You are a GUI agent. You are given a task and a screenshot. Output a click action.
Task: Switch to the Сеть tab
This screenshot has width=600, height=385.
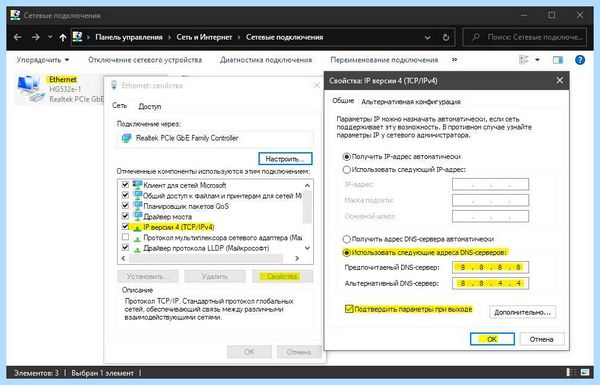(x=119, y=106)
